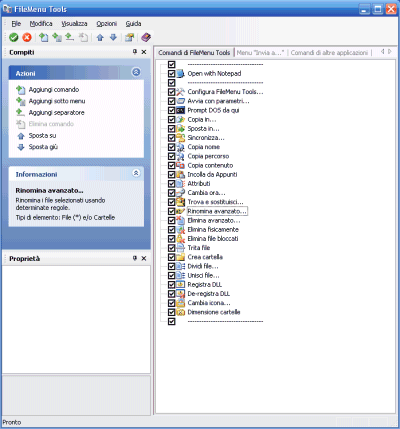Uncheck the Attributi checkbox
Screen dimensions: 400x429
[171, 184]
